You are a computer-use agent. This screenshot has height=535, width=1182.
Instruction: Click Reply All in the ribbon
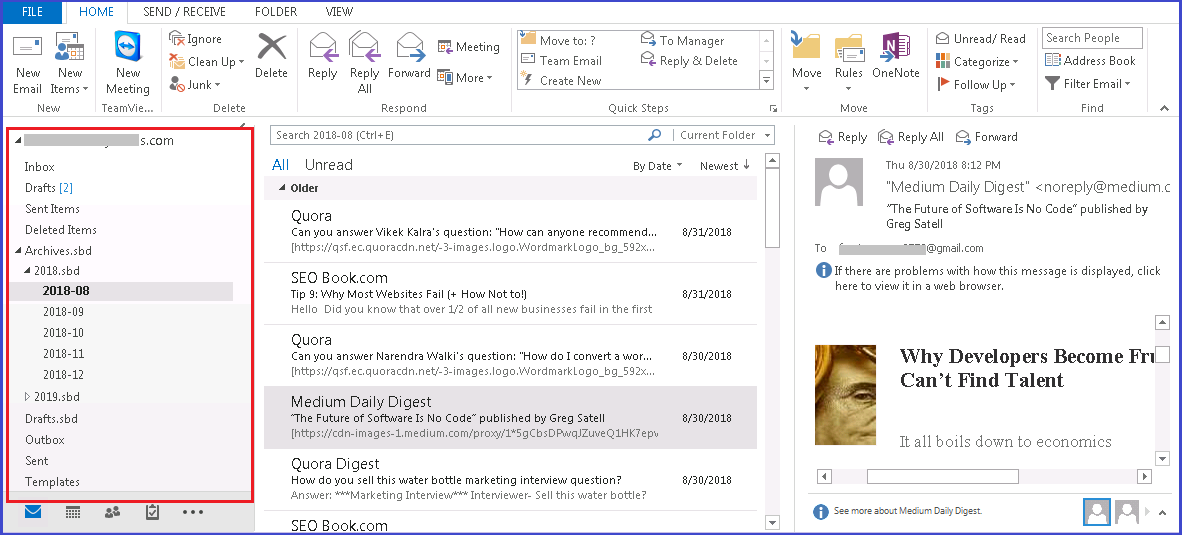click(364, 63)
